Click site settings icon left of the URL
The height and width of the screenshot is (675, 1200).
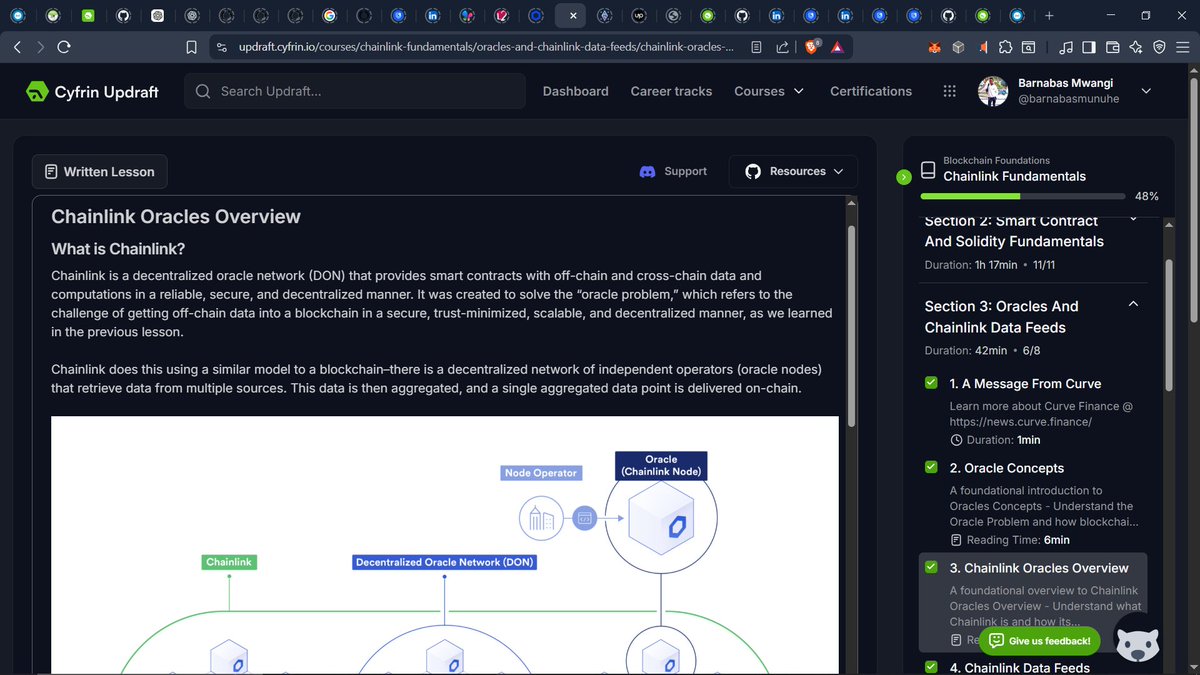pos(221,47)
